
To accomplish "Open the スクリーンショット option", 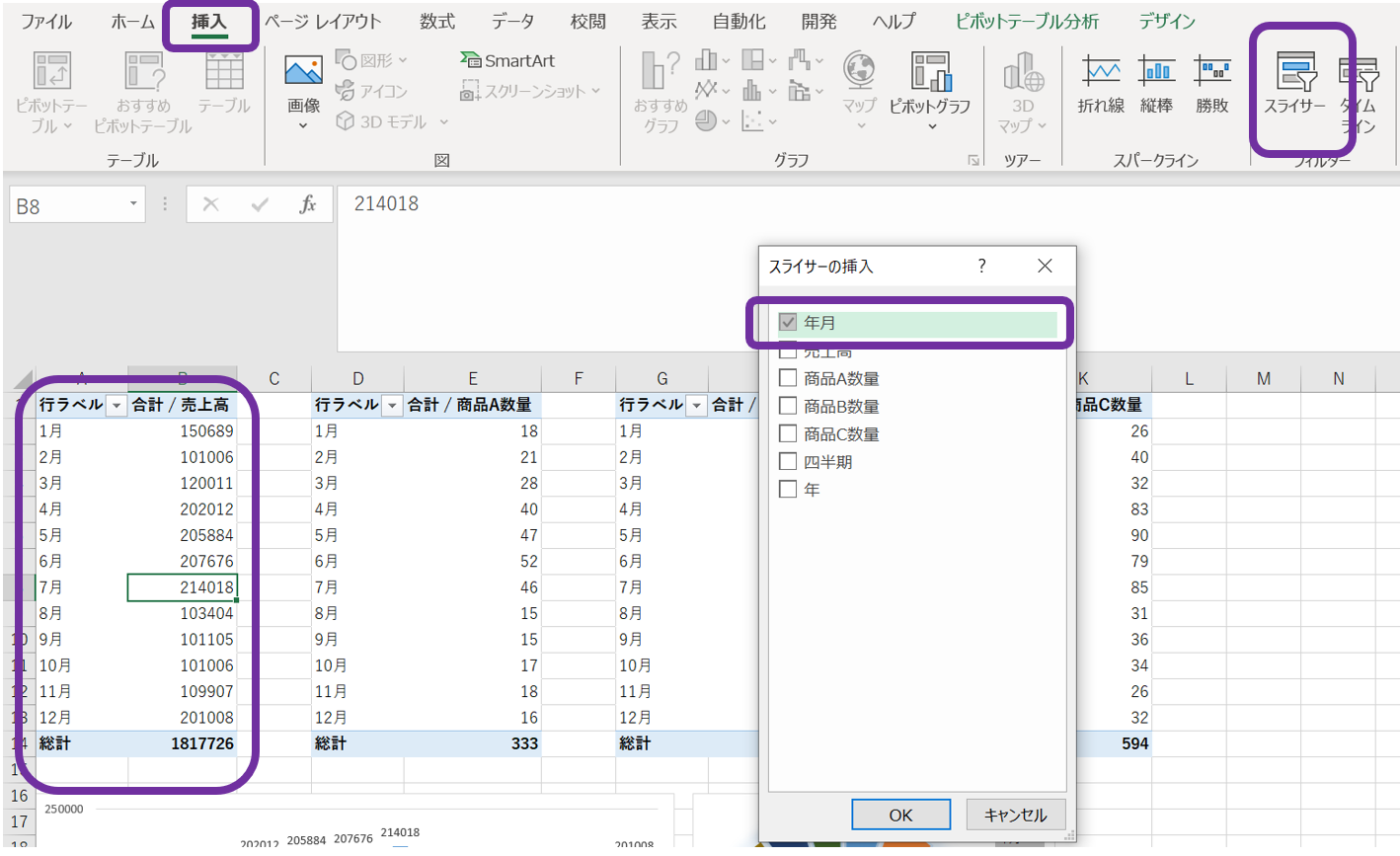I will pyautogui.click(x=530, y=91).
